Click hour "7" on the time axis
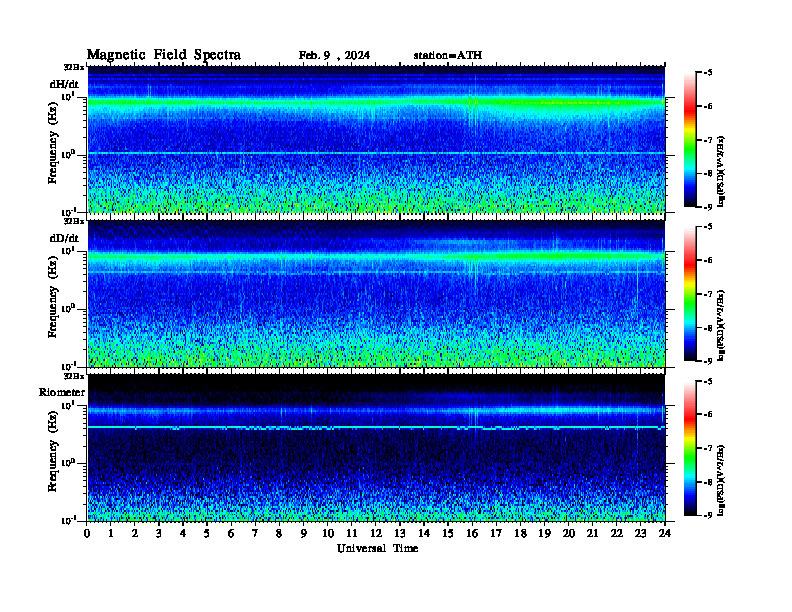The image size is (792, 612). pyautogui.click(x=256, y=534)
